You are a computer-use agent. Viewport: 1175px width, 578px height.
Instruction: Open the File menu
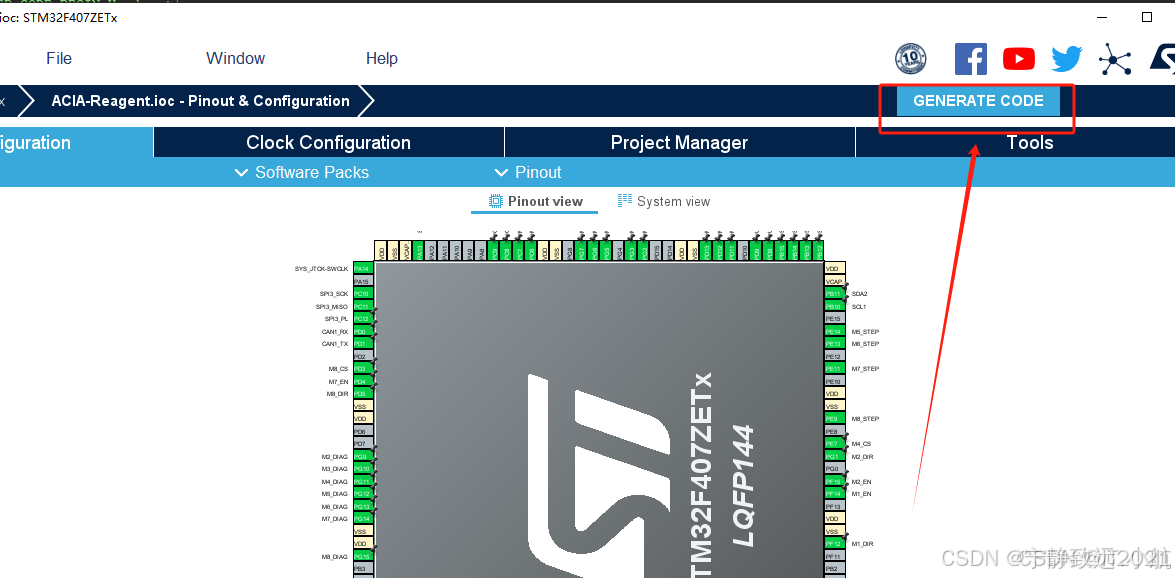(x=59, y=58)
